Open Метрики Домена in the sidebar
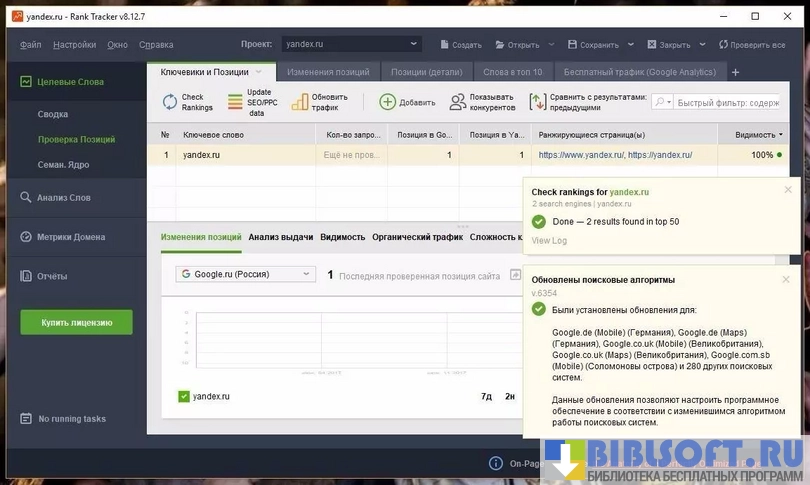The width and height of the screenshot is (810, 485). (x=70, y=237)
